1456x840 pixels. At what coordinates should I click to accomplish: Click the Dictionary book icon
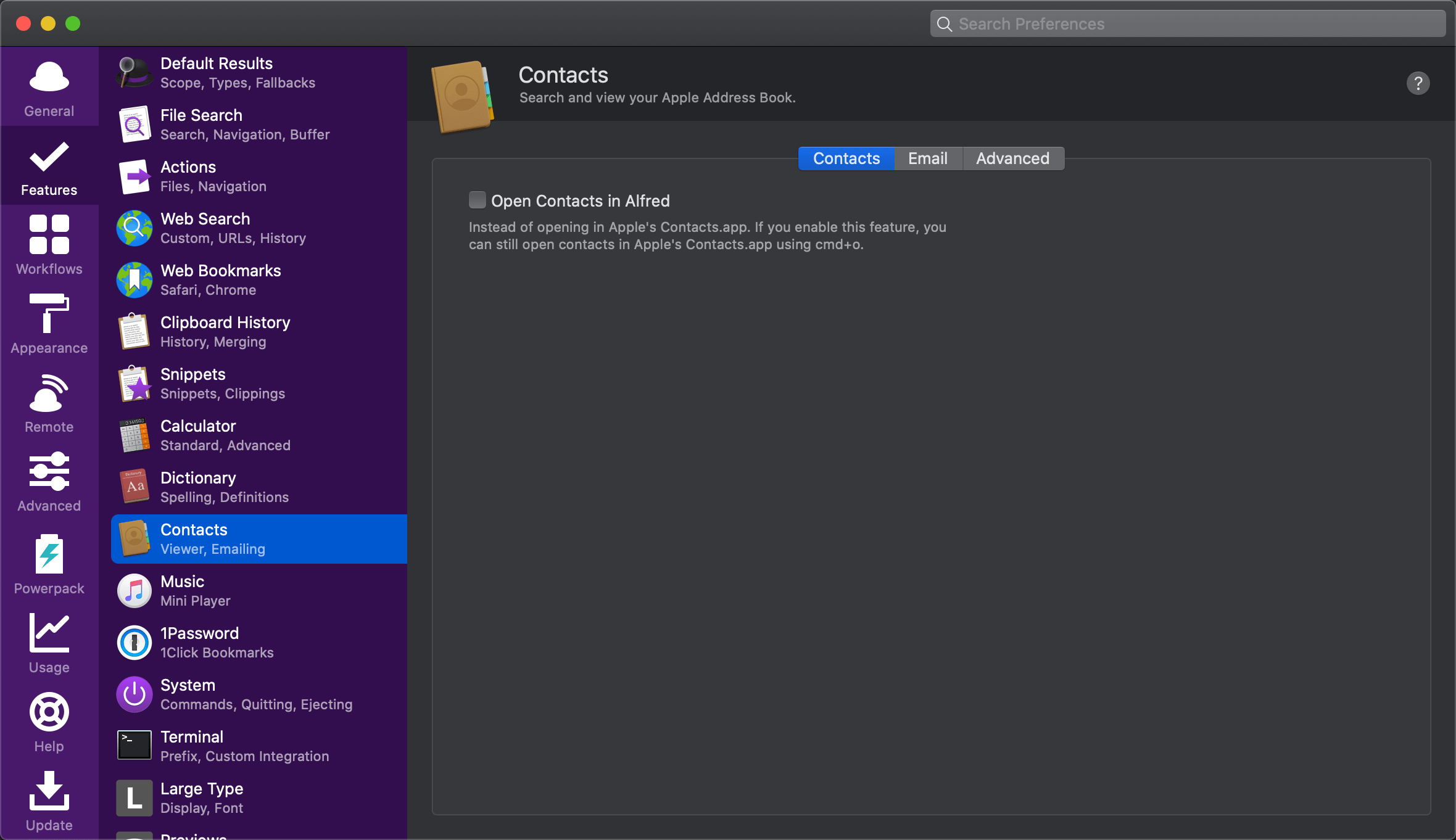[134, 487]
